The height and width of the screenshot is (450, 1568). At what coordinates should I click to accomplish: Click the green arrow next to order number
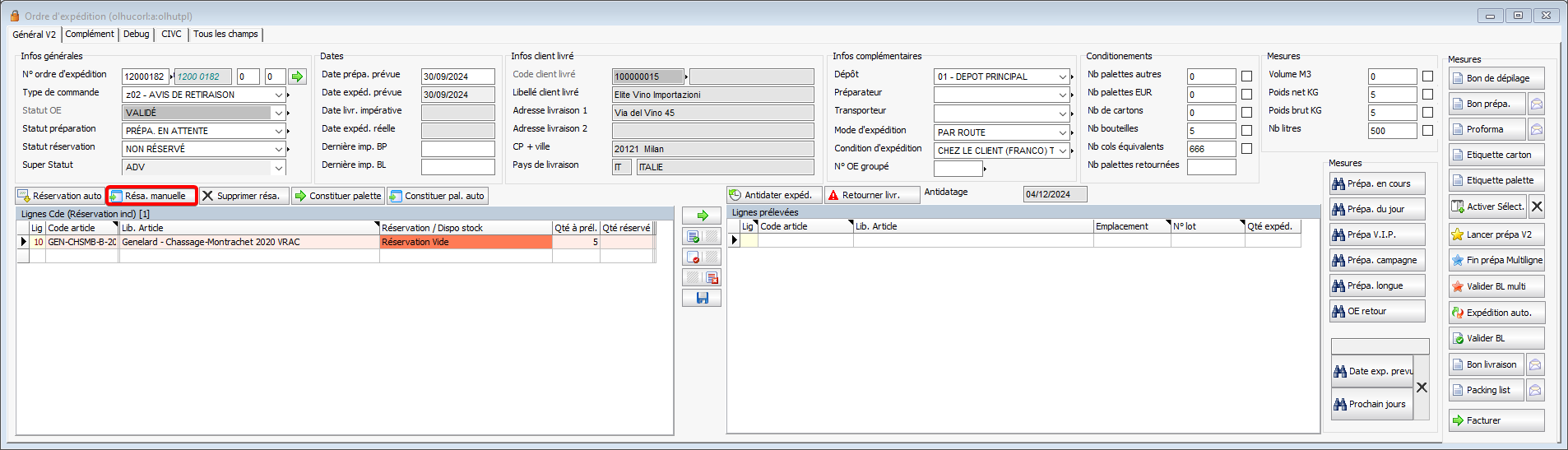click(x=297, y=77)
